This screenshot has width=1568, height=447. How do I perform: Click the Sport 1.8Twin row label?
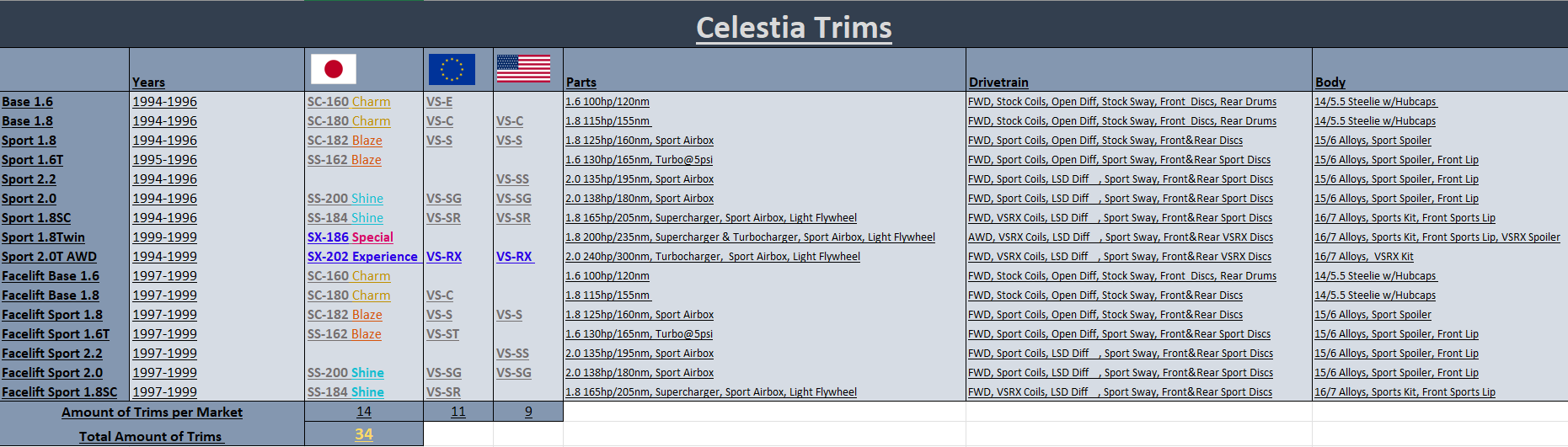click(43, 237)
